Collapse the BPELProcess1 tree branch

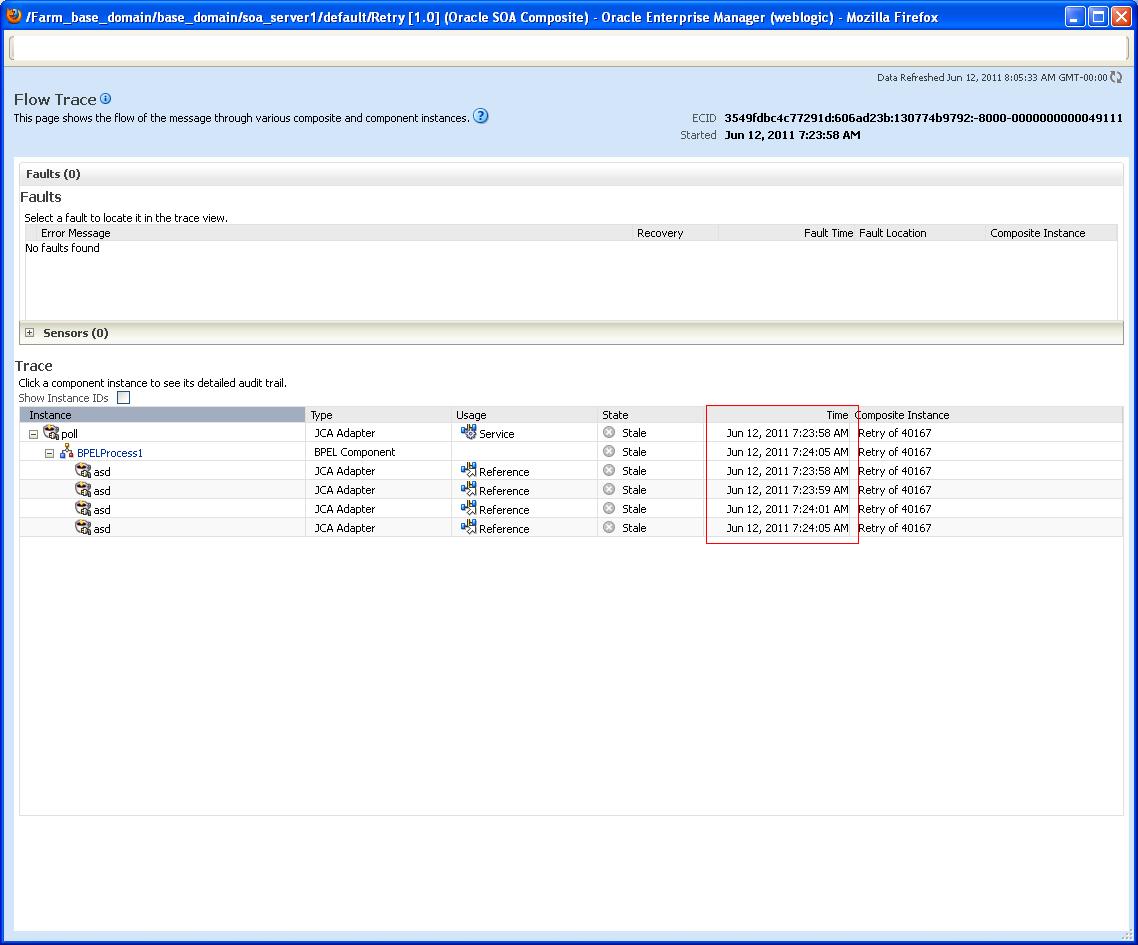tap(48, 452)
